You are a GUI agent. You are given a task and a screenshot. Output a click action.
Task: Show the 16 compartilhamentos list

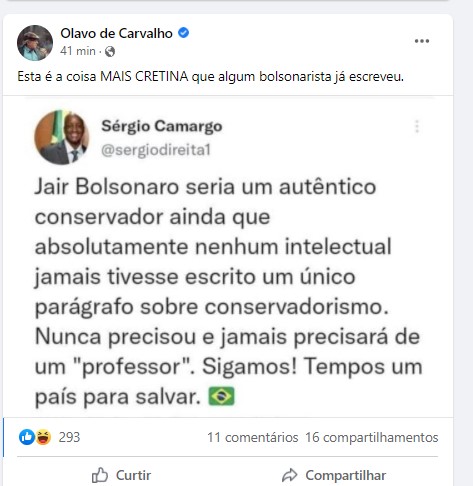click(x=372, y=437)
